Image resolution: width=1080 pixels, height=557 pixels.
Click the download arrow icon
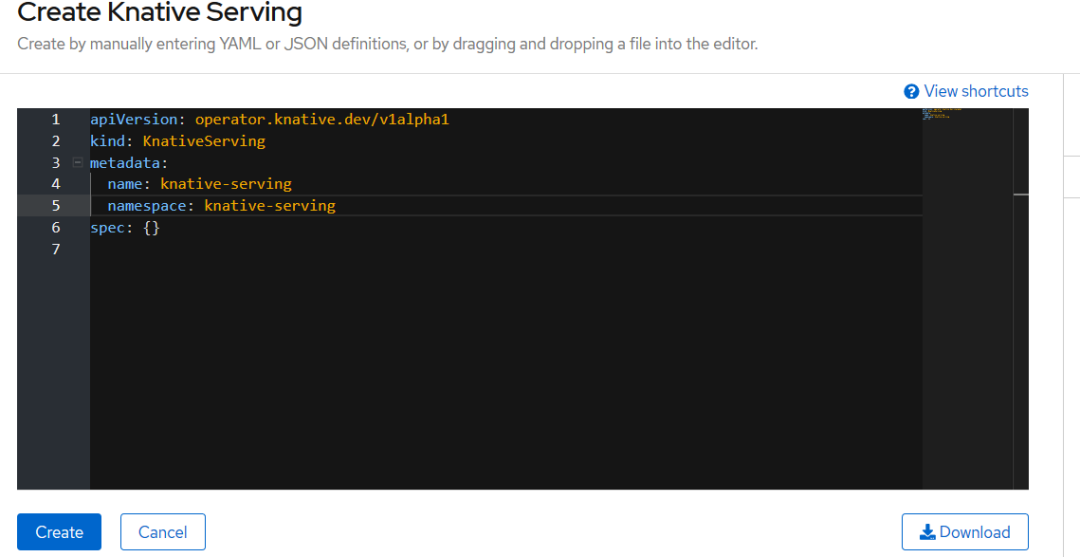[927, 532]
